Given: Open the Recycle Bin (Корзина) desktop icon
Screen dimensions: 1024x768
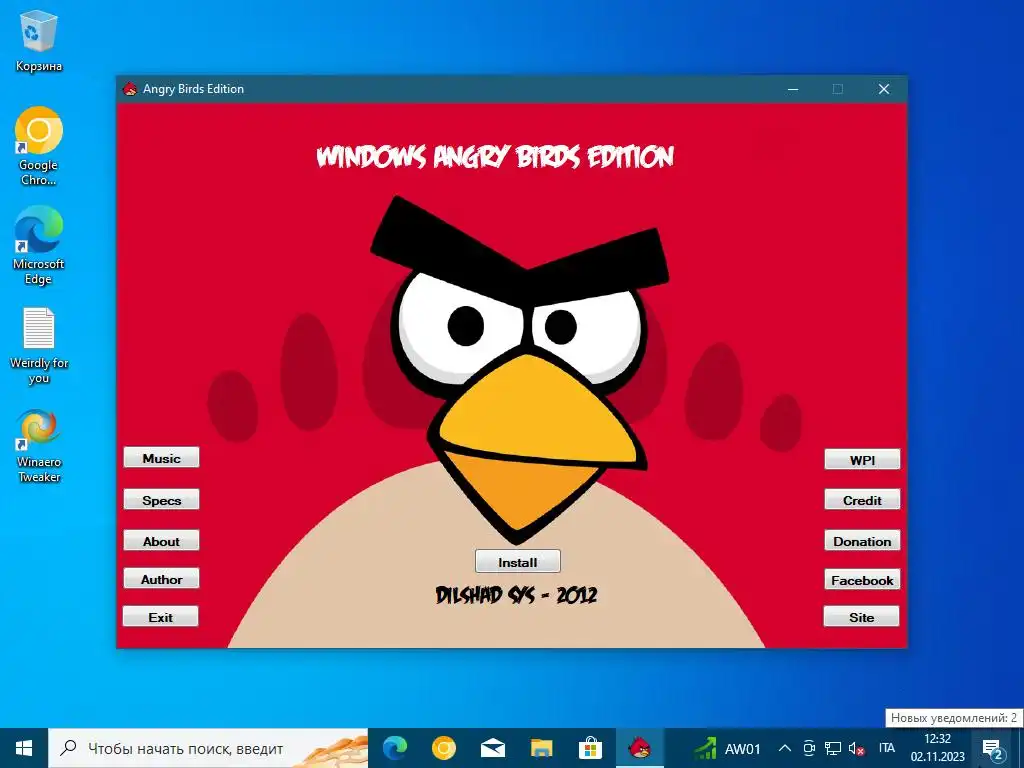Looking at the screenshot, I should (39, 41).
